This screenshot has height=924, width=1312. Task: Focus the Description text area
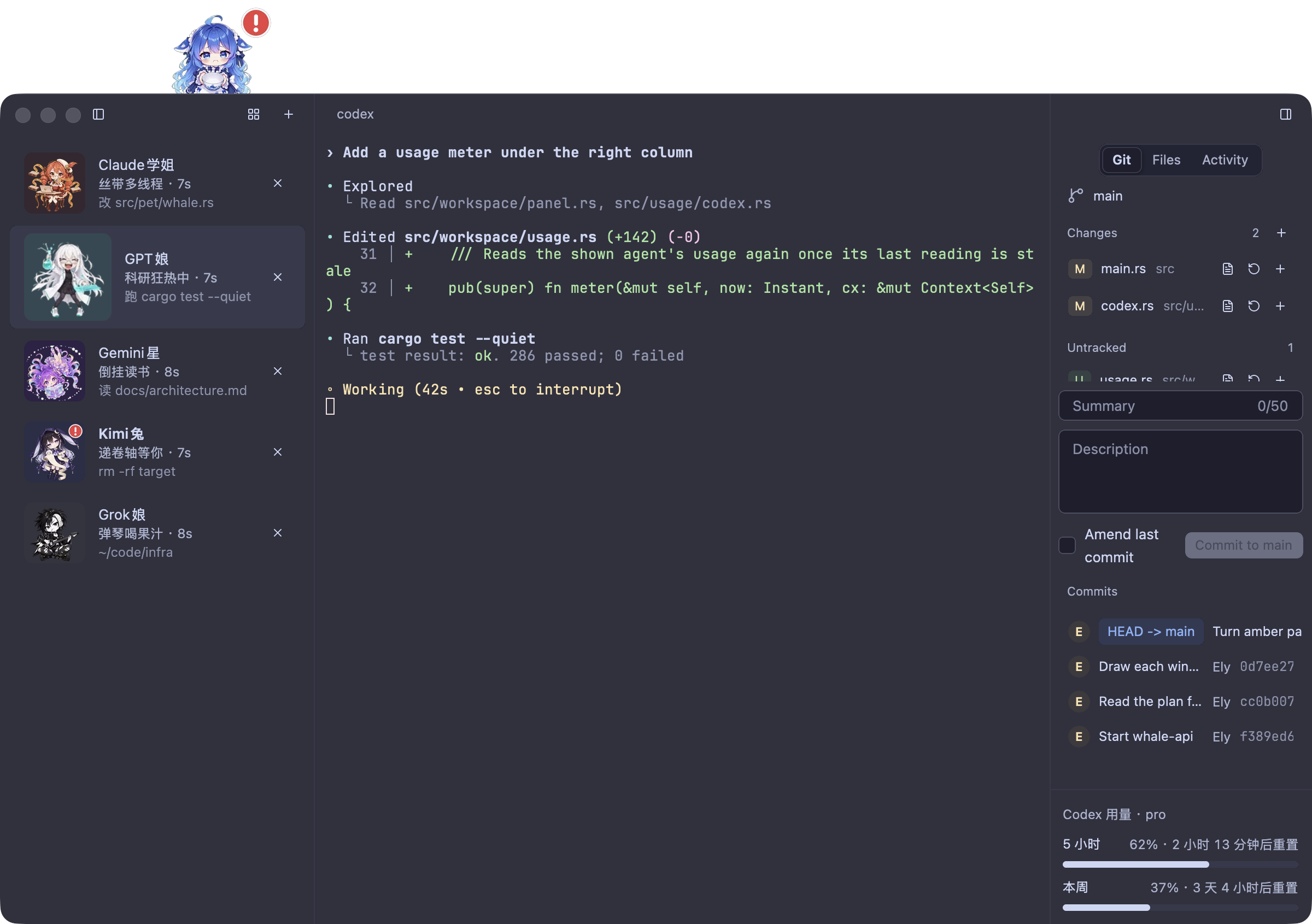point(1180,472)
